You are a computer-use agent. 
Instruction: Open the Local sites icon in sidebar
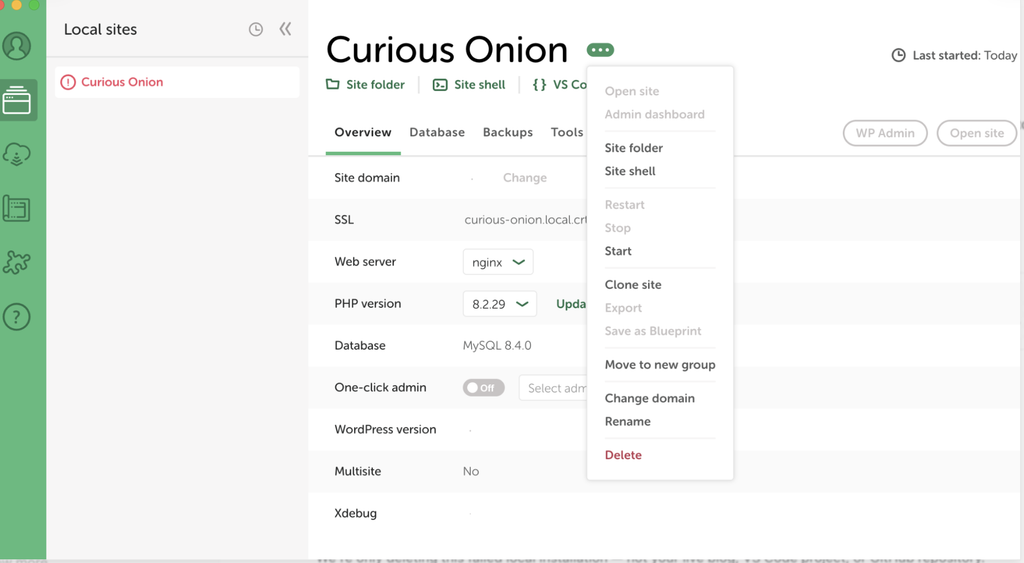(17, 100)
